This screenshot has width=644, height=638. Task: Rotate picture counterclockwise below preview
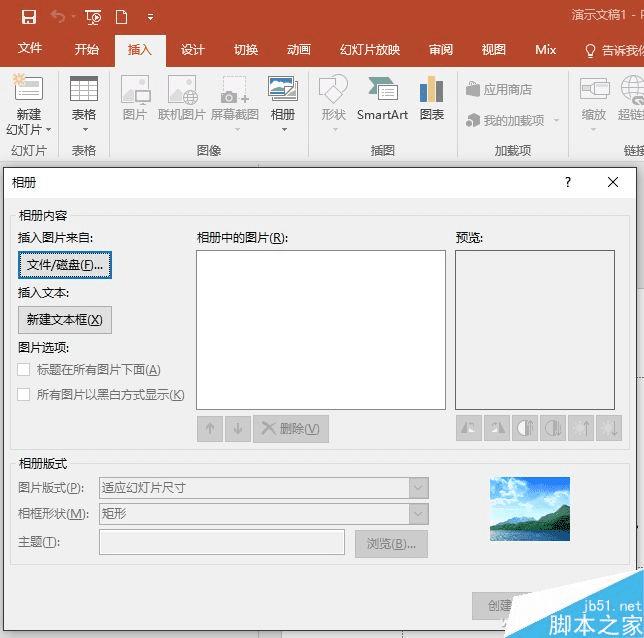click(x=469, y=428)
